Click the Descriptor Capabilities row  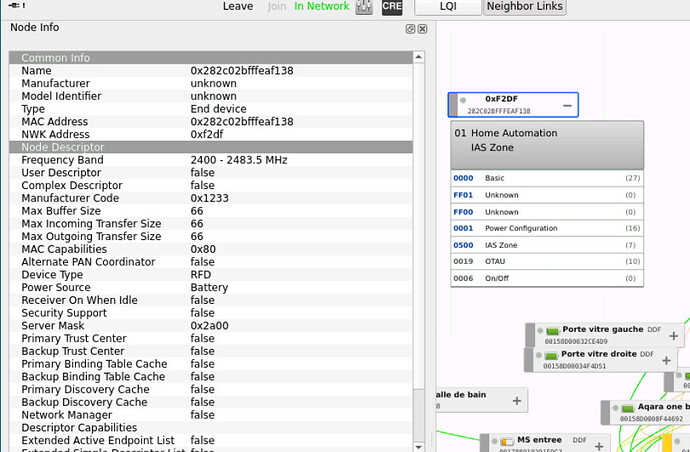click(x=211, y=428)
